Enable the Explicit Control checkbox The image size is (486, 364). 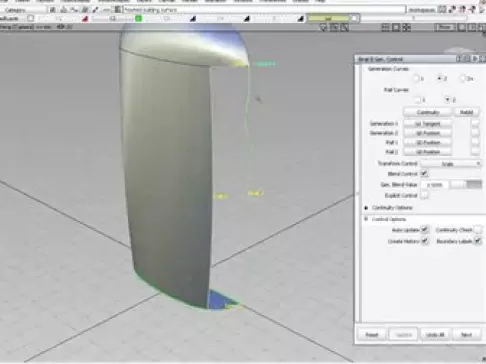click(x=424, y=195)
